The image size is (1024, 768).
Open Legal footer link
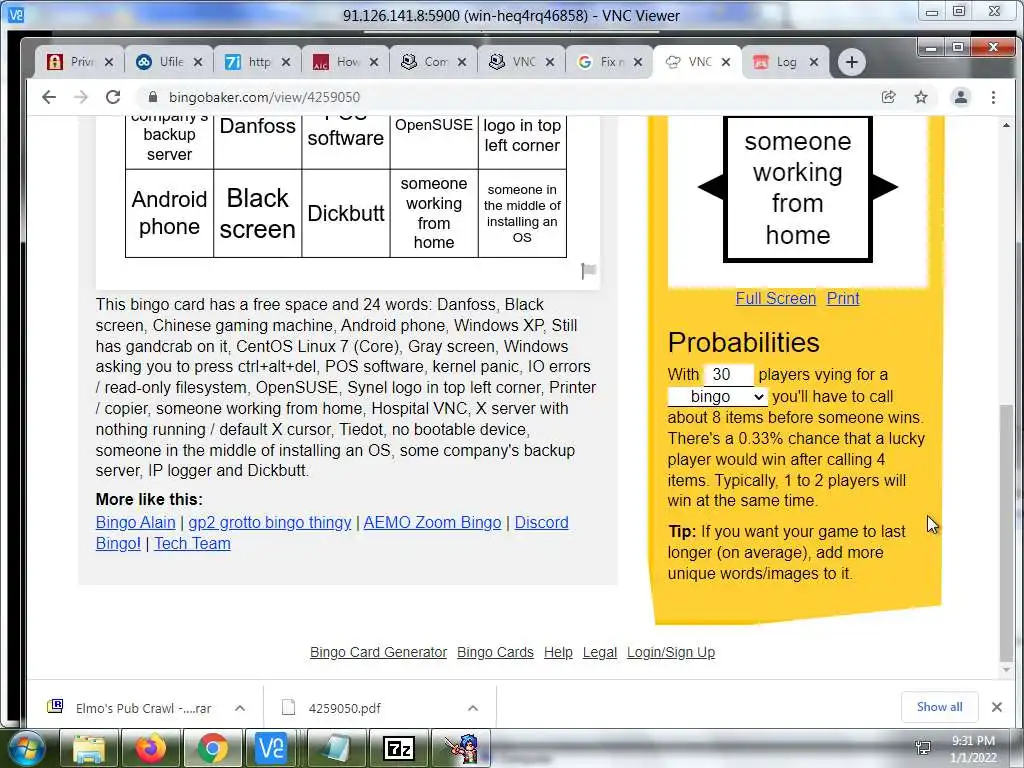tap(600, 652)
